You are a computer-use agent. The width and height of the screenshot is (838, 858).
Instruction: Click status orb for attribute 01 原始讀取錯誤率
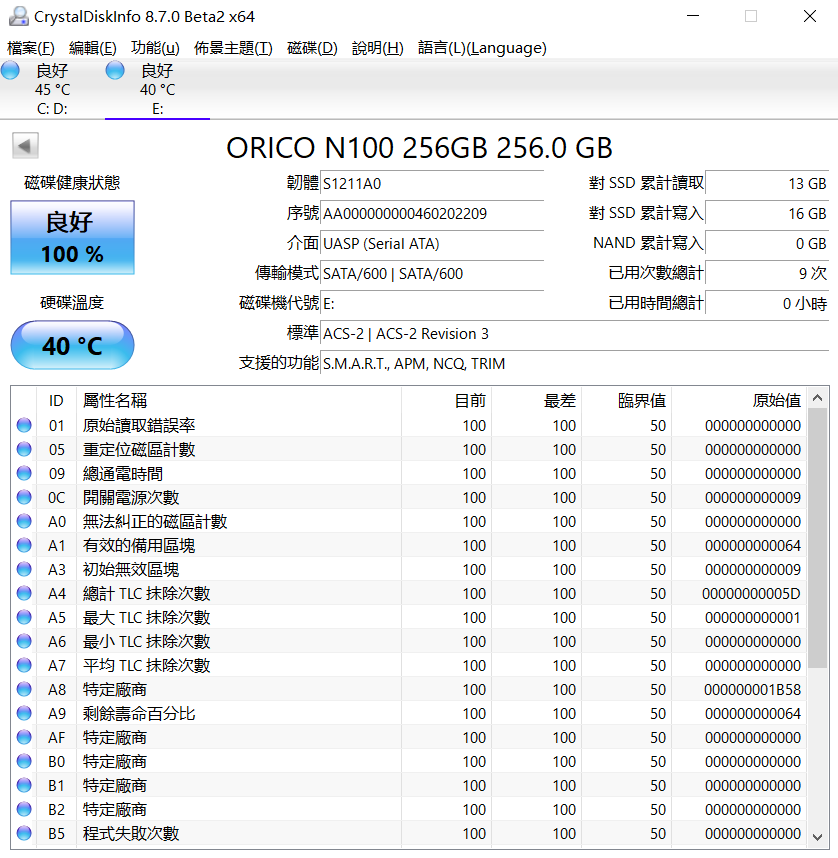pyautogui.click(x=24, y=425)
